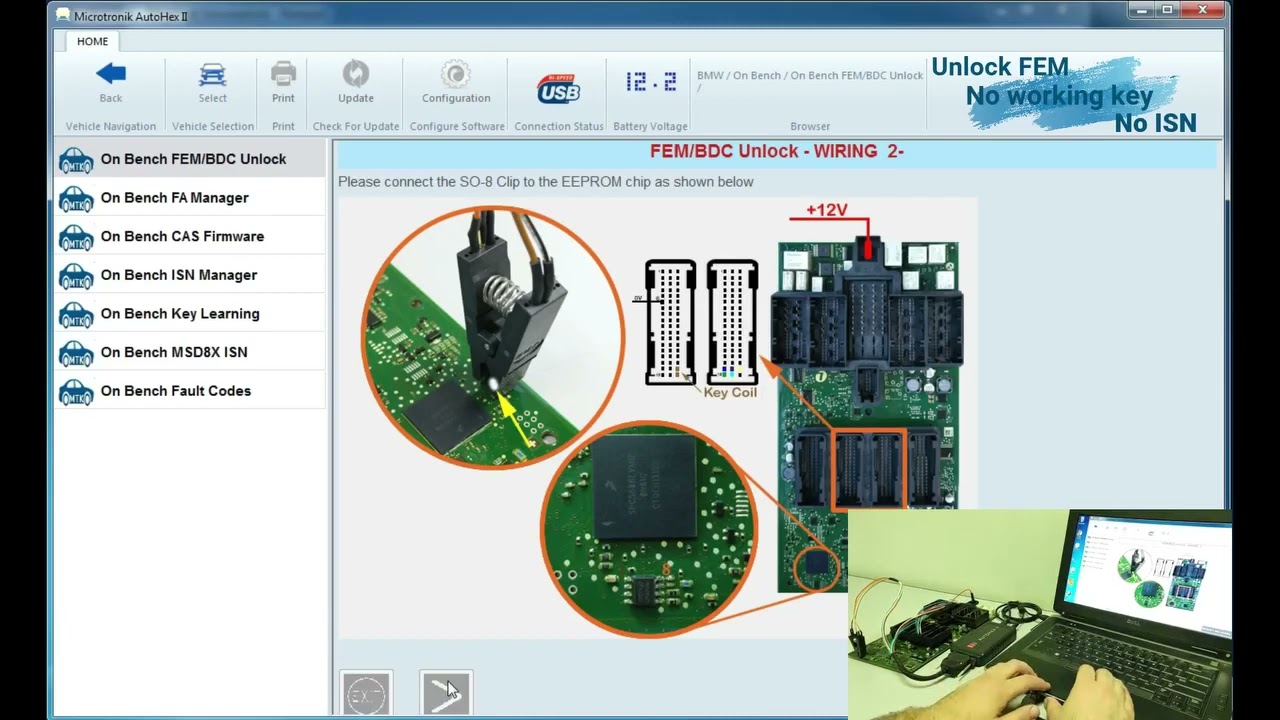The image size is (1280, 720).
Task: Check the Hi-Speed USB connection status icon
Action: [x=558, y=89]
